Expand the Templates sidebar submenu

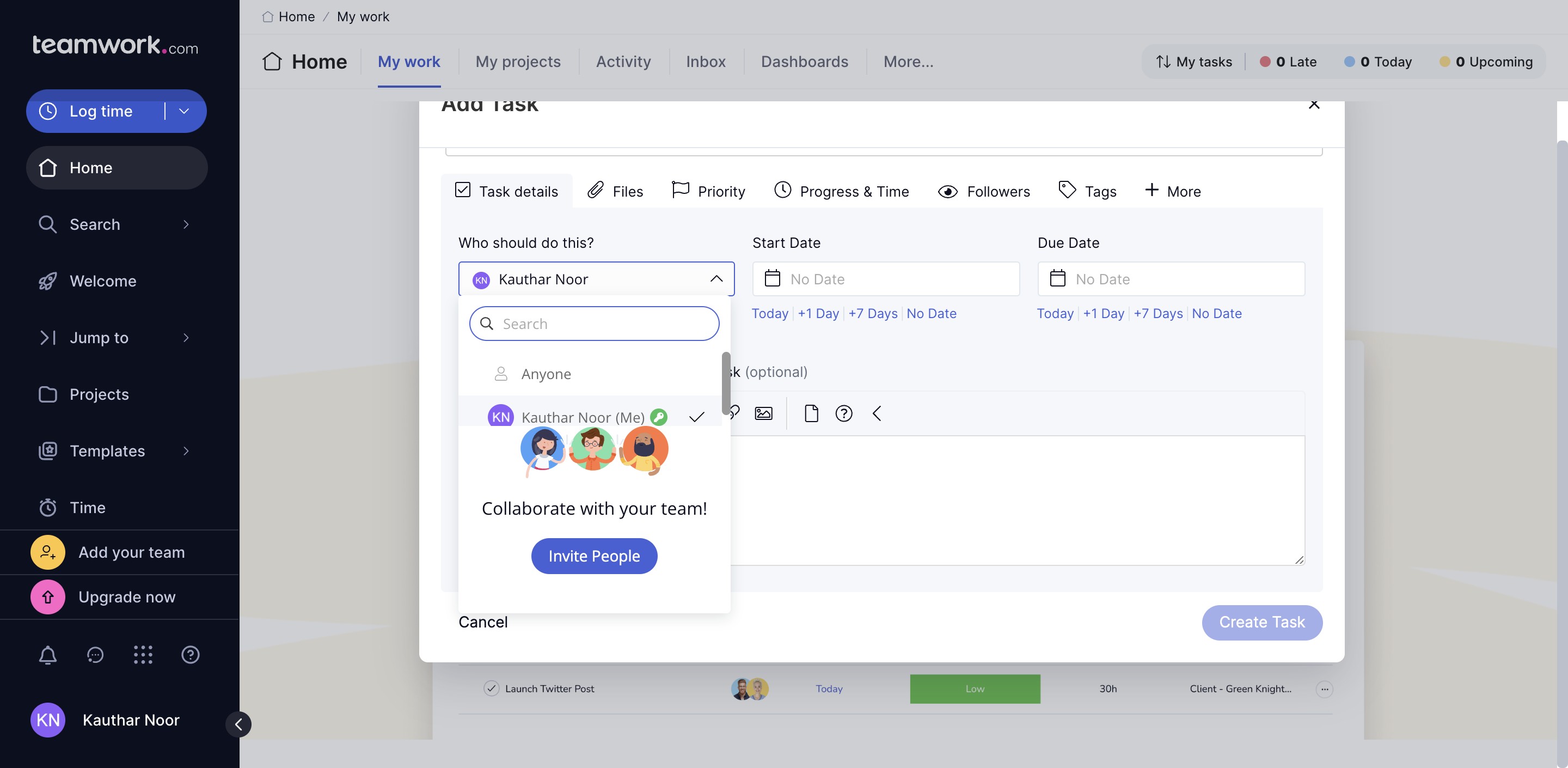click(186, 450)
